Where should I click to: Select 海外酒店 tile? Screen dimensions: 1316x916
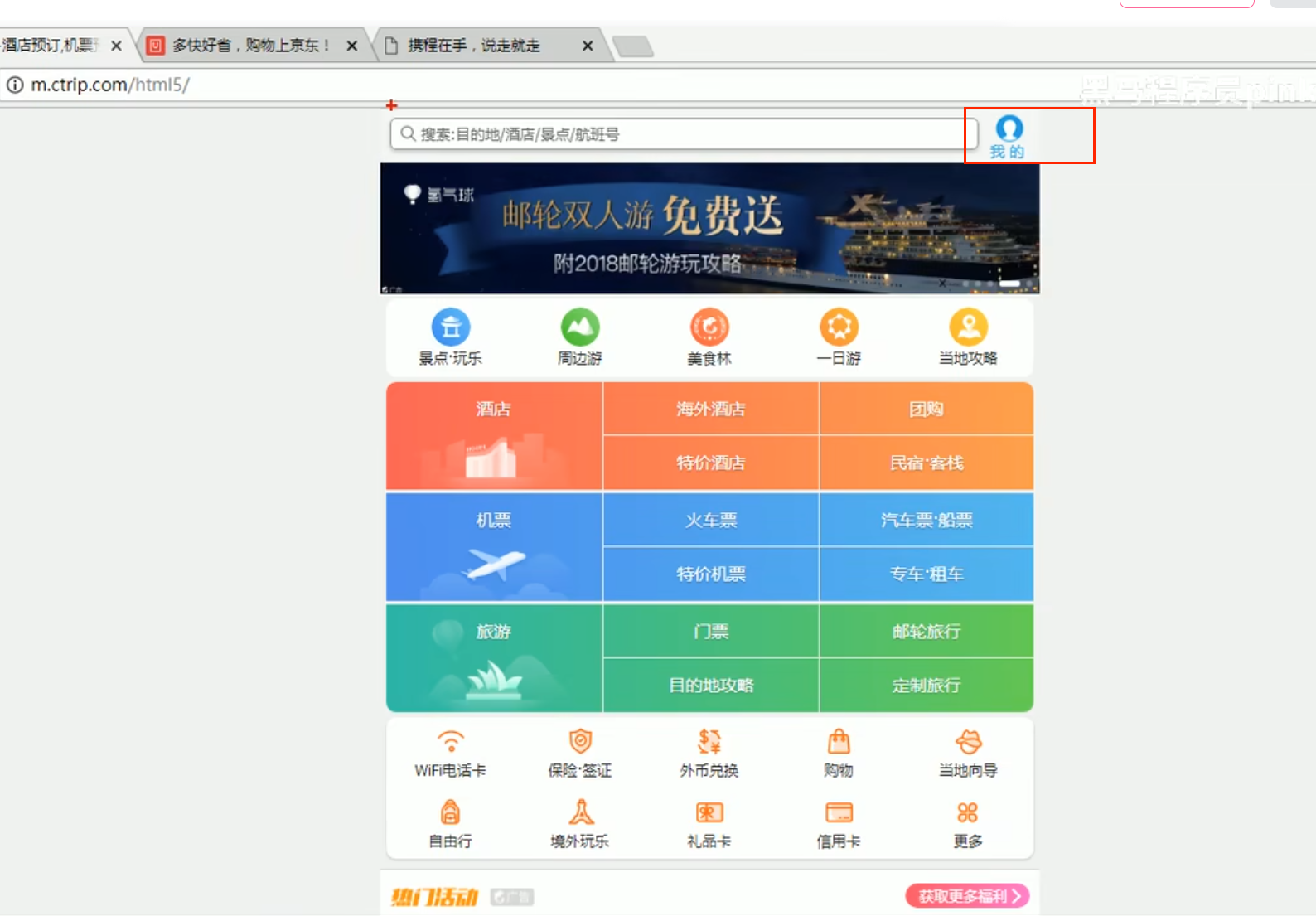(711, 409)
